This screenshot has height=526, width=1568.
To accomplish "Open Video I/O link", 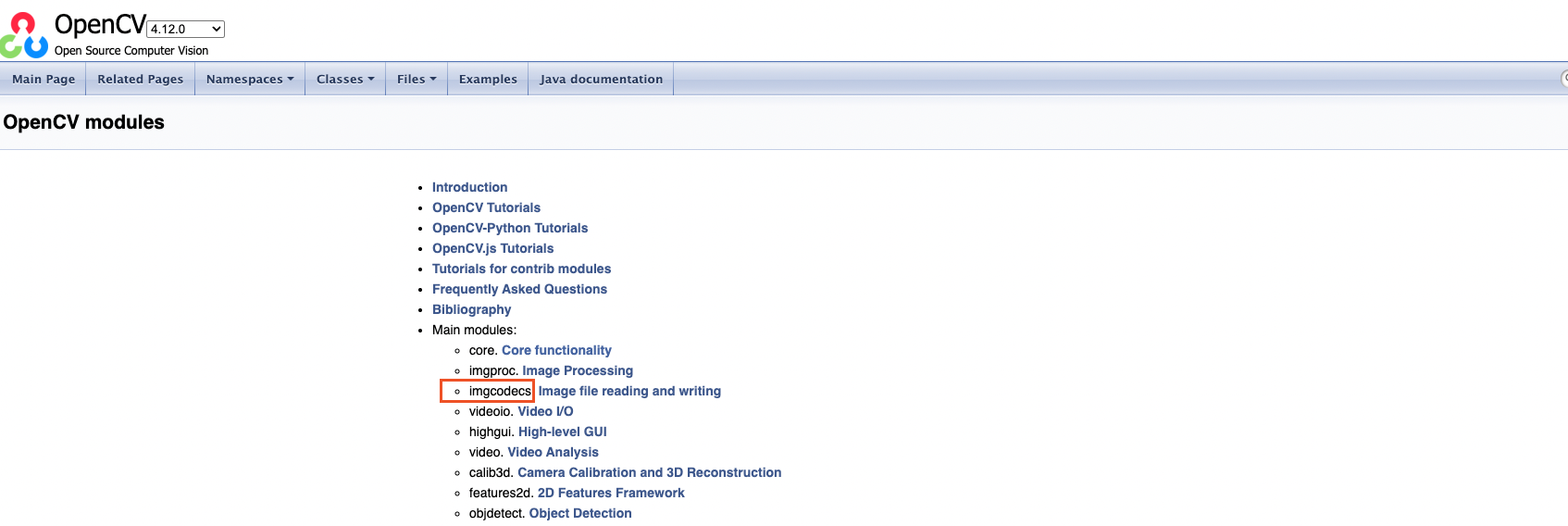I will 545,411.
